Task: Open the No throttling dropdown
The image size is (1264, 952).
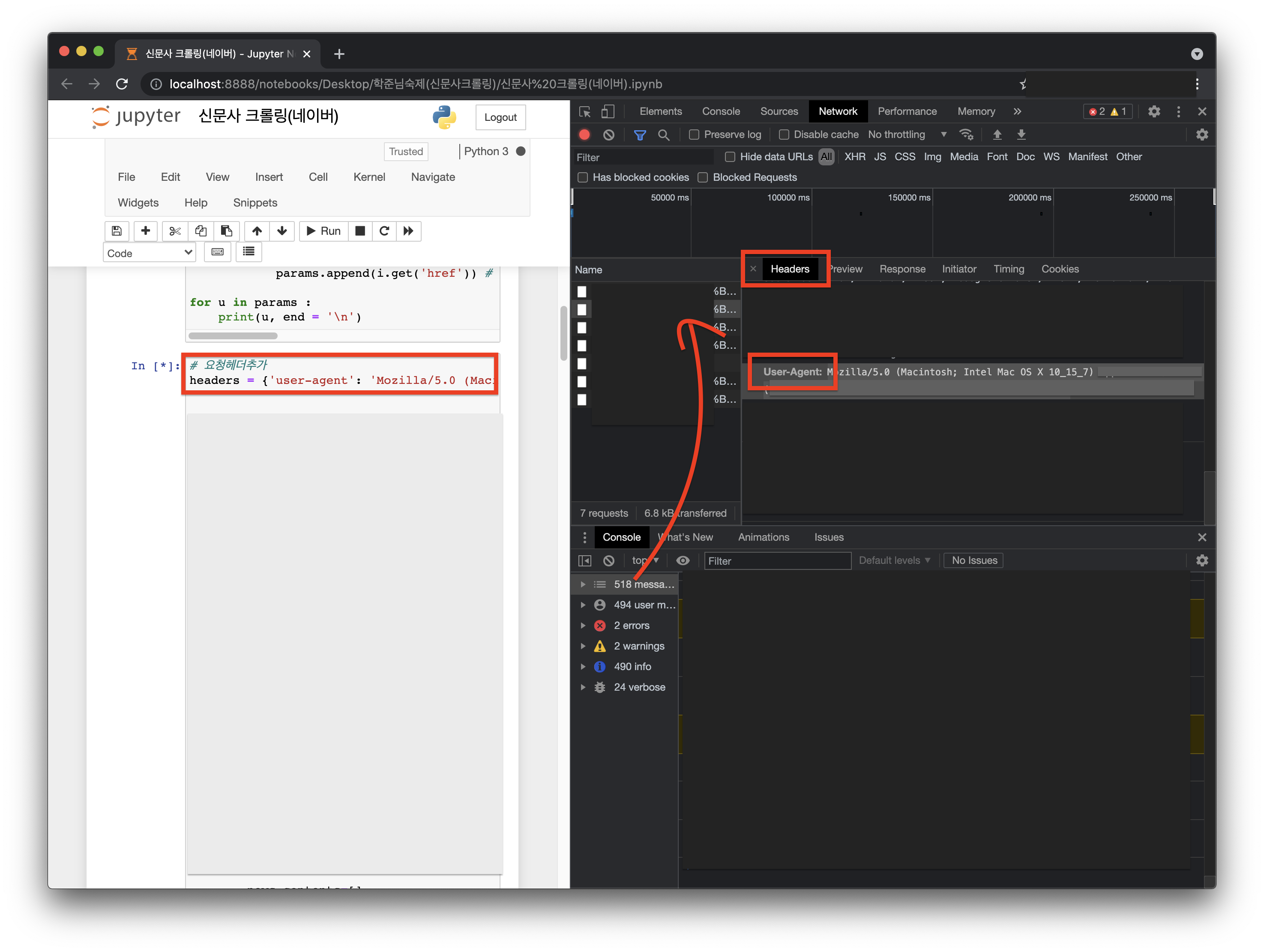Action: click(907, 135)
